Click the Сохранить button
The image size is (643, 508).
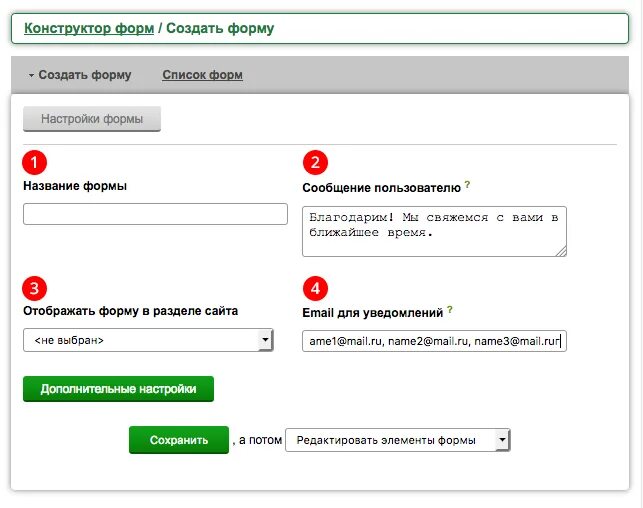(x=179, y=440)
